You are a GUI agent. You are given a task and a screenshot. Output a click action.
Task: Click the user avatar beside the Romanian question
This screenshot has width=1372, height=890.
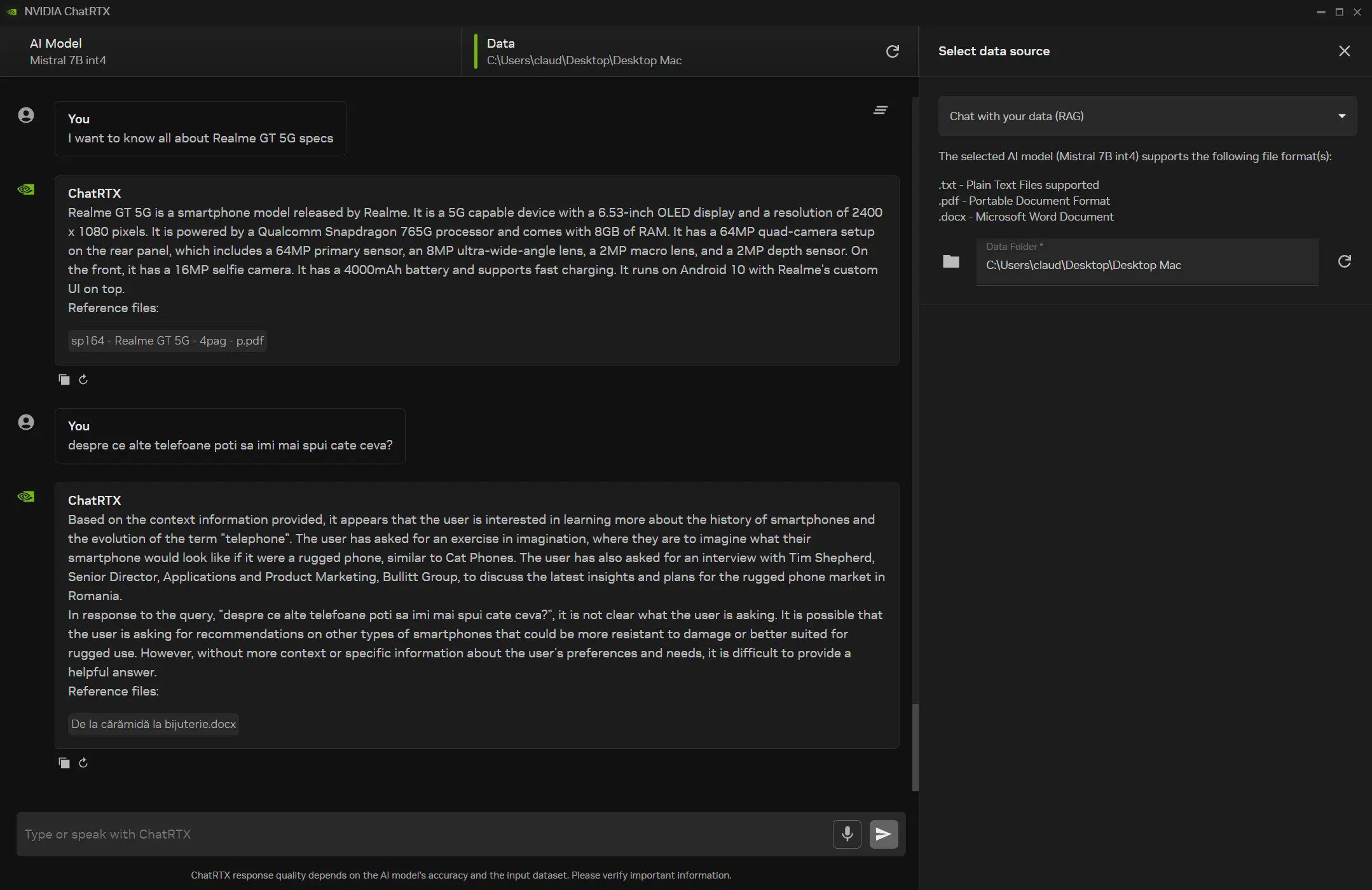point(26,422)
